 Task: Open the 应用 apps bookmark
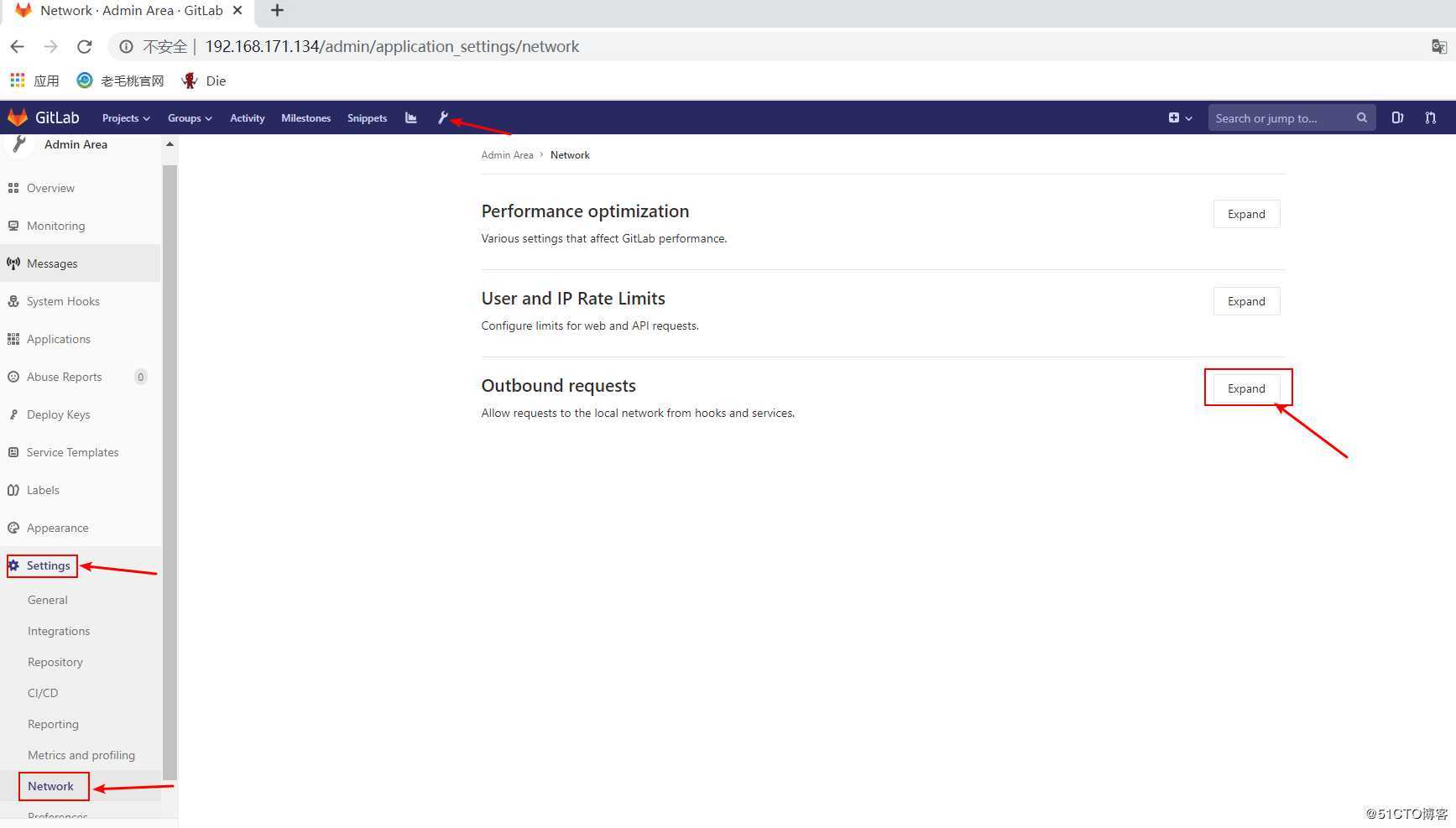click(x=34, y=81)
